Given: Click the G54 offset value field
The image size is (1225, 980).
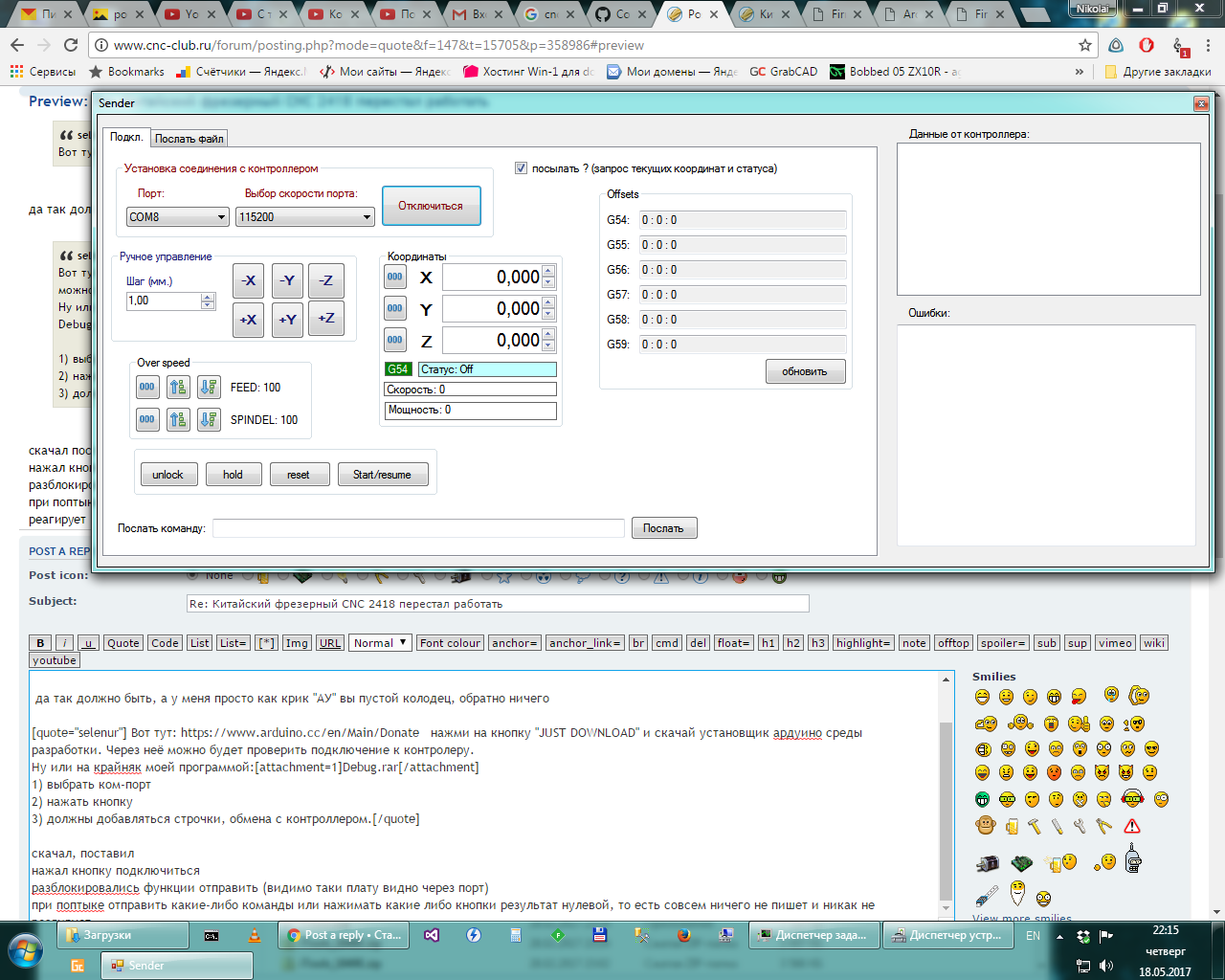Looking at the screenshot, I should tap(743, 220).
